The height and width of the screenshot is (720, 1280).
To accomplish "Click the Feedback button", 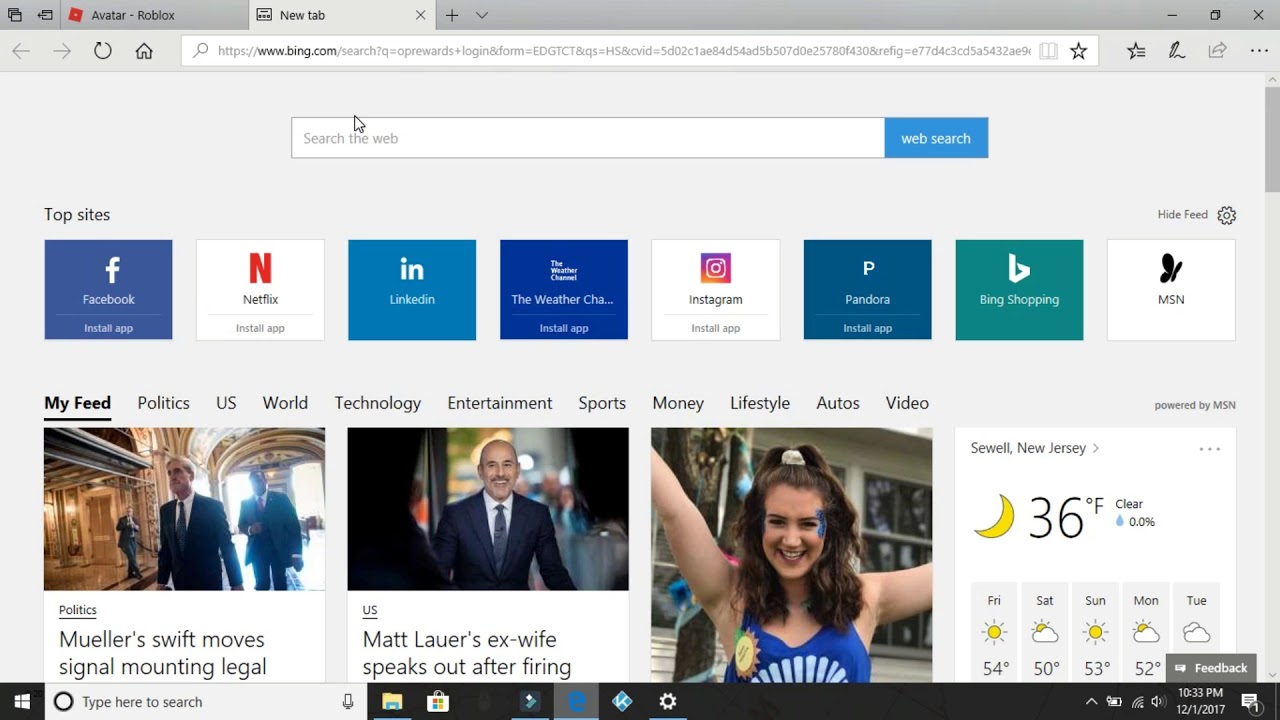I will click(1211, 668).
